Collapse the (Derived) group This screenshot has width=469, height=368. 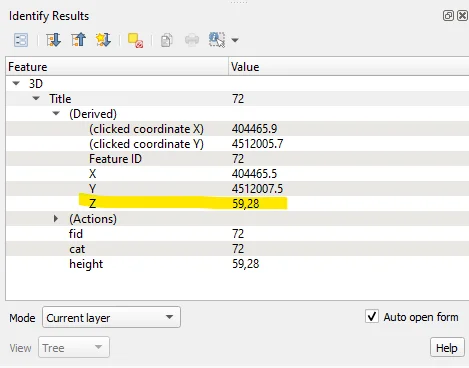tap(56, 114)
